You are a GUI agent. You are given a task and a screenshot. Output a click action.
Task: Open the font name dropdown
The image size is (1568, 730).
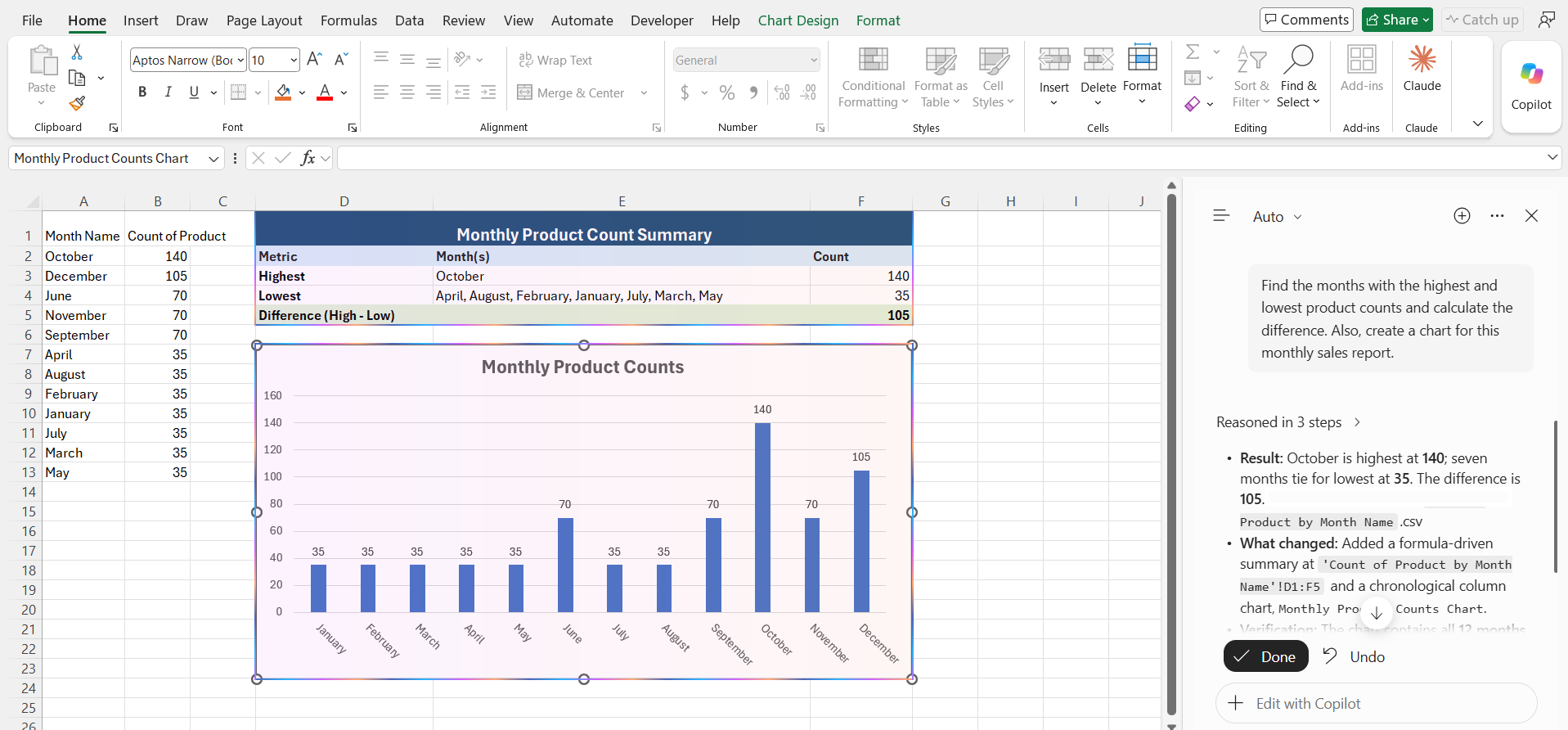pos(240,60)
